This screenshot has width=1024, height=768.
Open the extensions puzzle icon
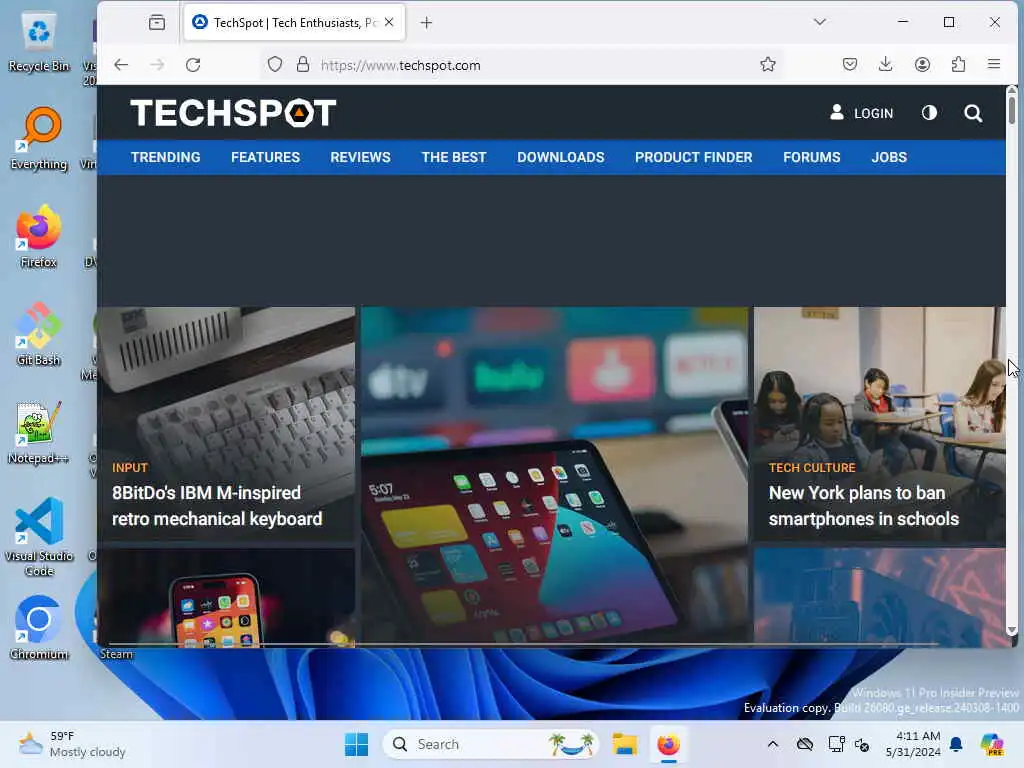pos(958,64)
